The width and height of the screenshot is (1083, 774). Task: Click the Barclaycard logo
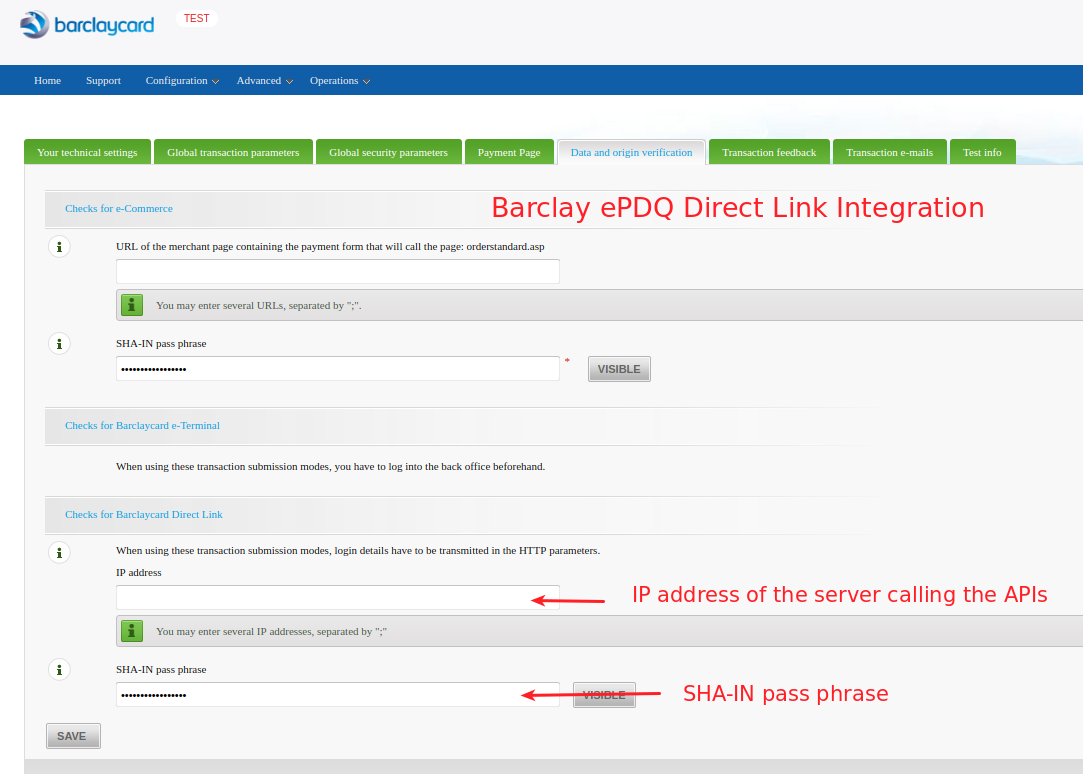pyautogui.click(x=88, y=25)
